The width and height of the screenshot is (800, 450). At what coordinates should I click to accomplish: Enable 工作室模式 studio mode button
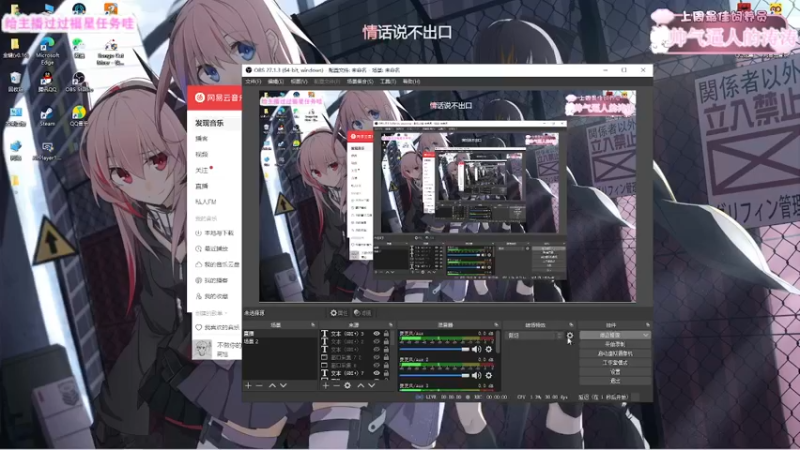[x=615, y=363]
